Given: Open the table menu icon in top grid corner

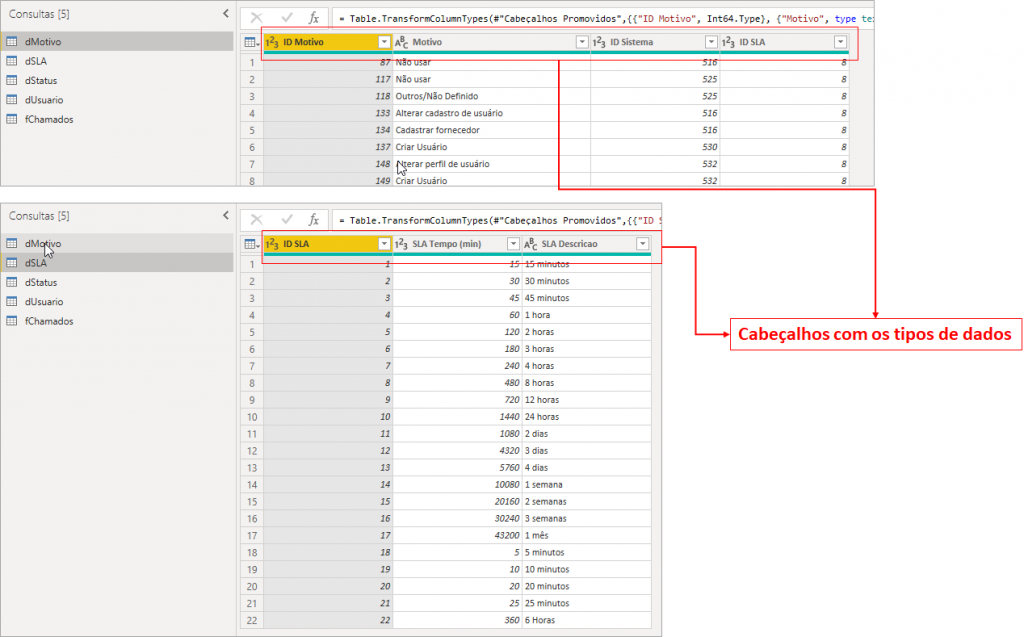Looking at the screenshot, I should tap(251, 42).
